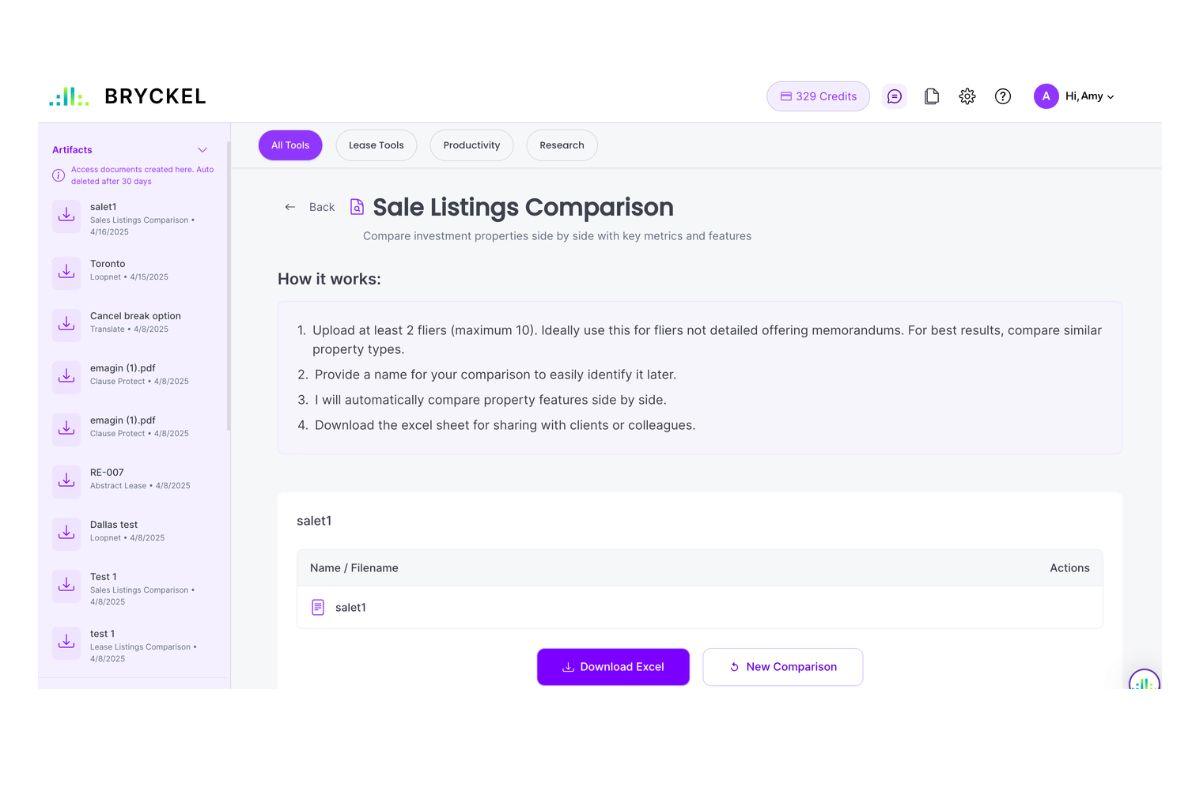Go Back to previous page

pyautogui.click(x=310, y=207)
